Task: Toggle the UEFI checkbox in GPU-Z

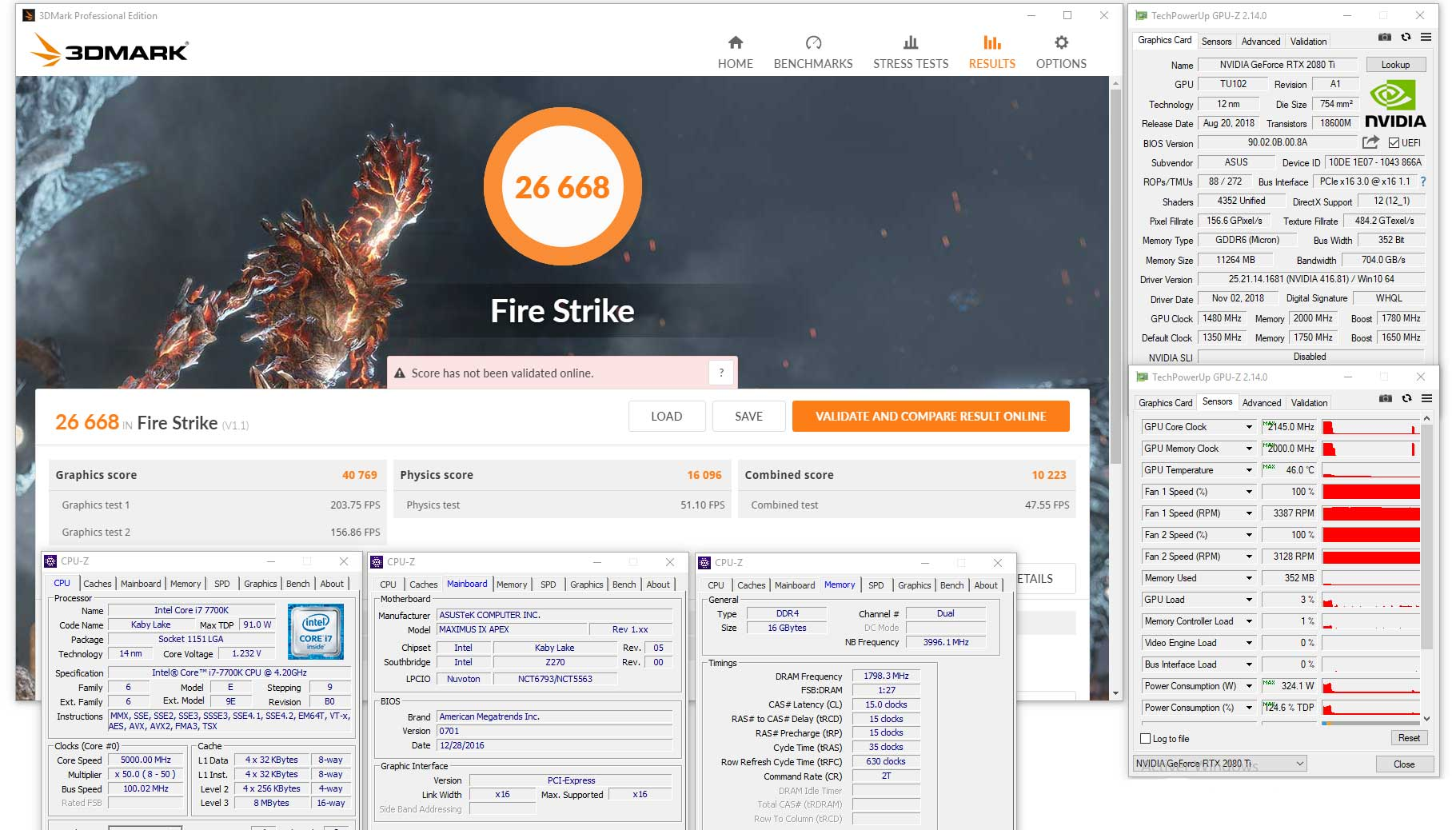Action: tap(1392, 142)
